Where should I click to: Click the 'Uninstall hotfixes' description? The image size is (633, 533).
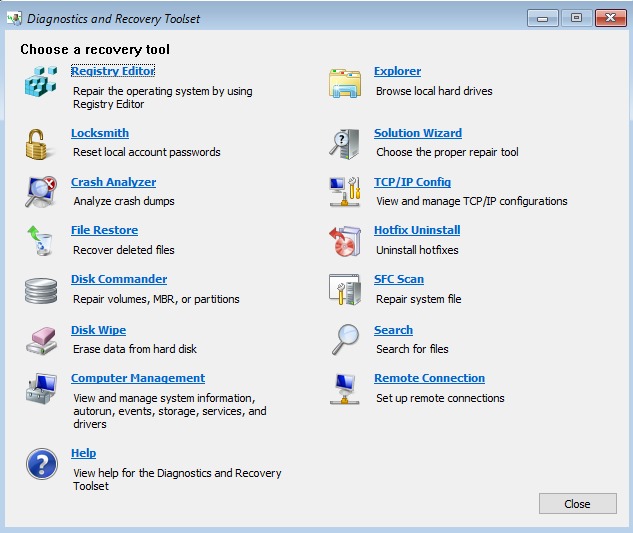point(417,250)
